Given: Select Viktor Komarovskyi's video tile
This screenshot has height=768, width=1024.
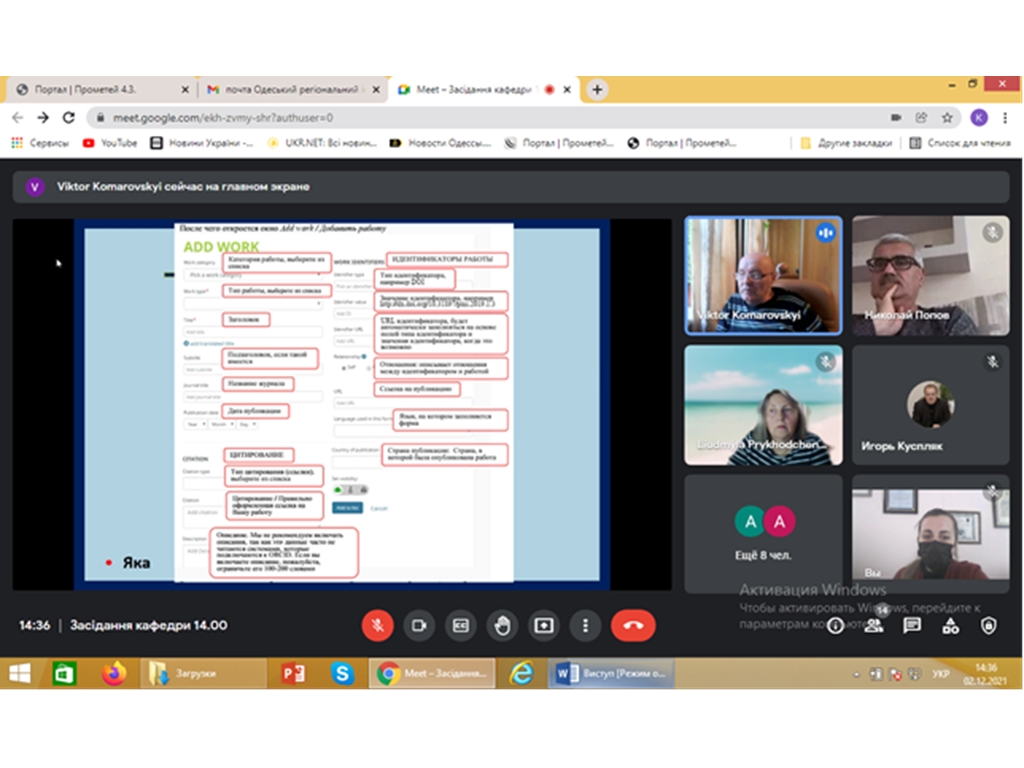Looking at the screenshot, I should click(763, 276).
